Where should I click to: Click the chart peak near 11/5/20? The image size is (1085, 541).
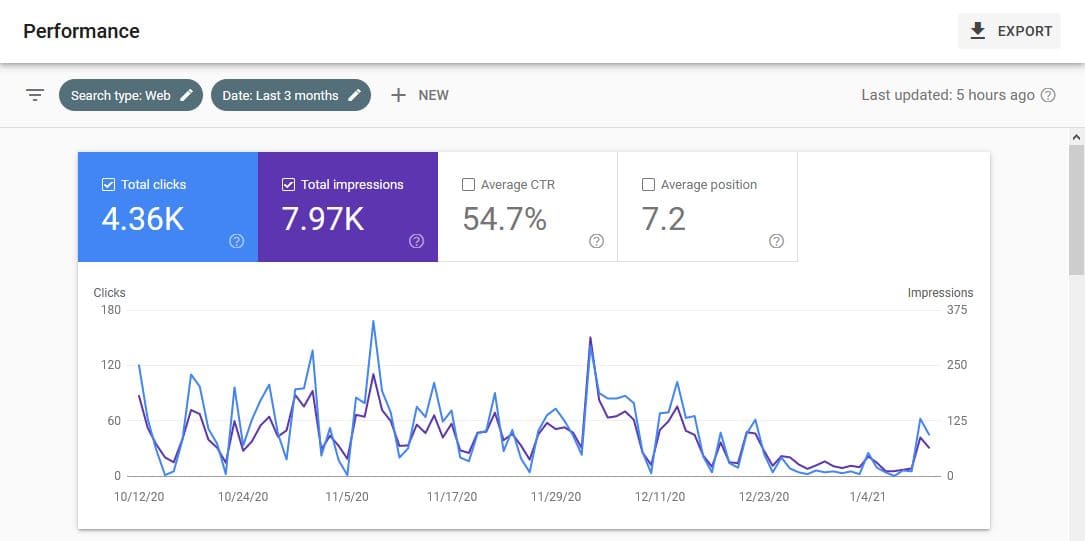pos(373,322)
